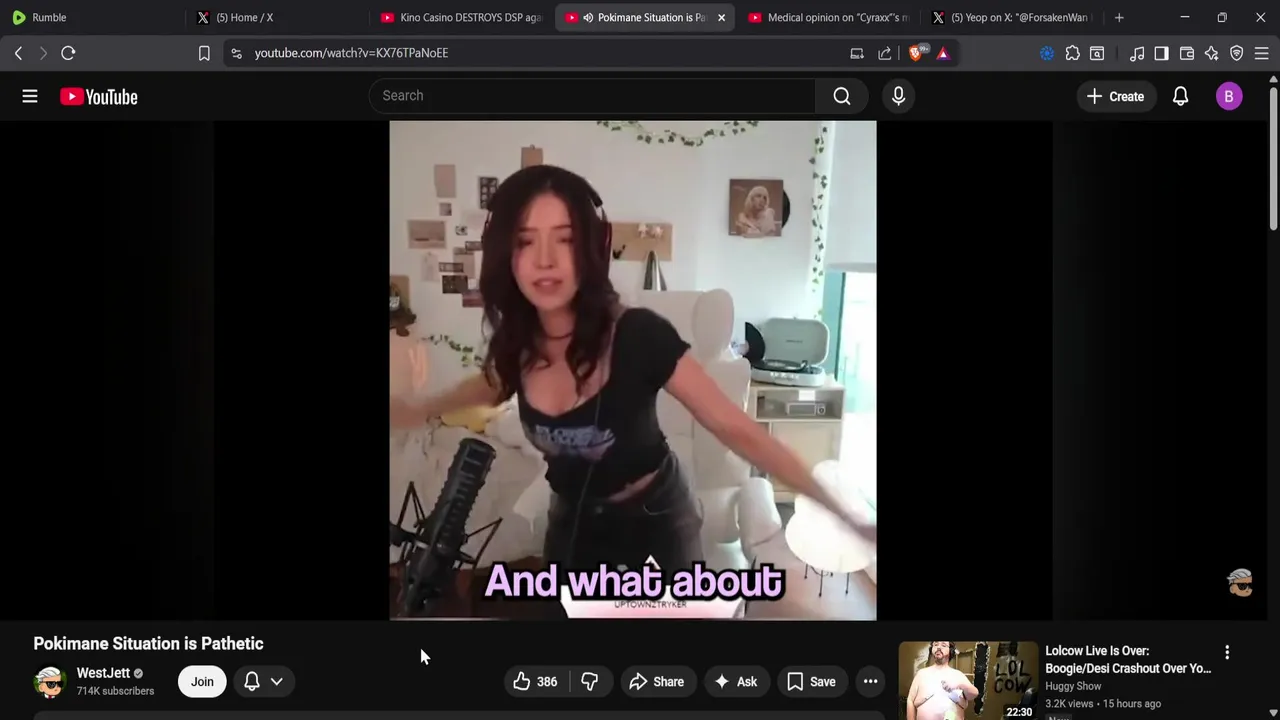Start voice search with microphone

point(898,96)
